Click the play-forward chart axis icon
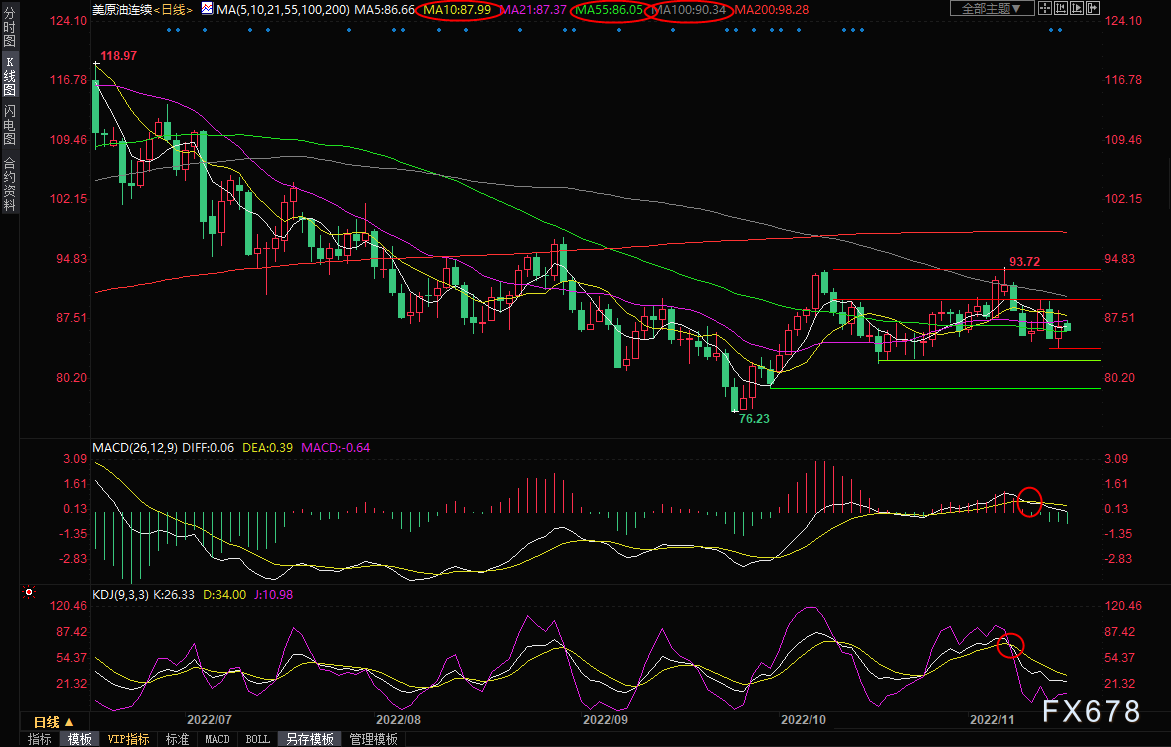The image size is (1171, 747). tap(1077, 8)
